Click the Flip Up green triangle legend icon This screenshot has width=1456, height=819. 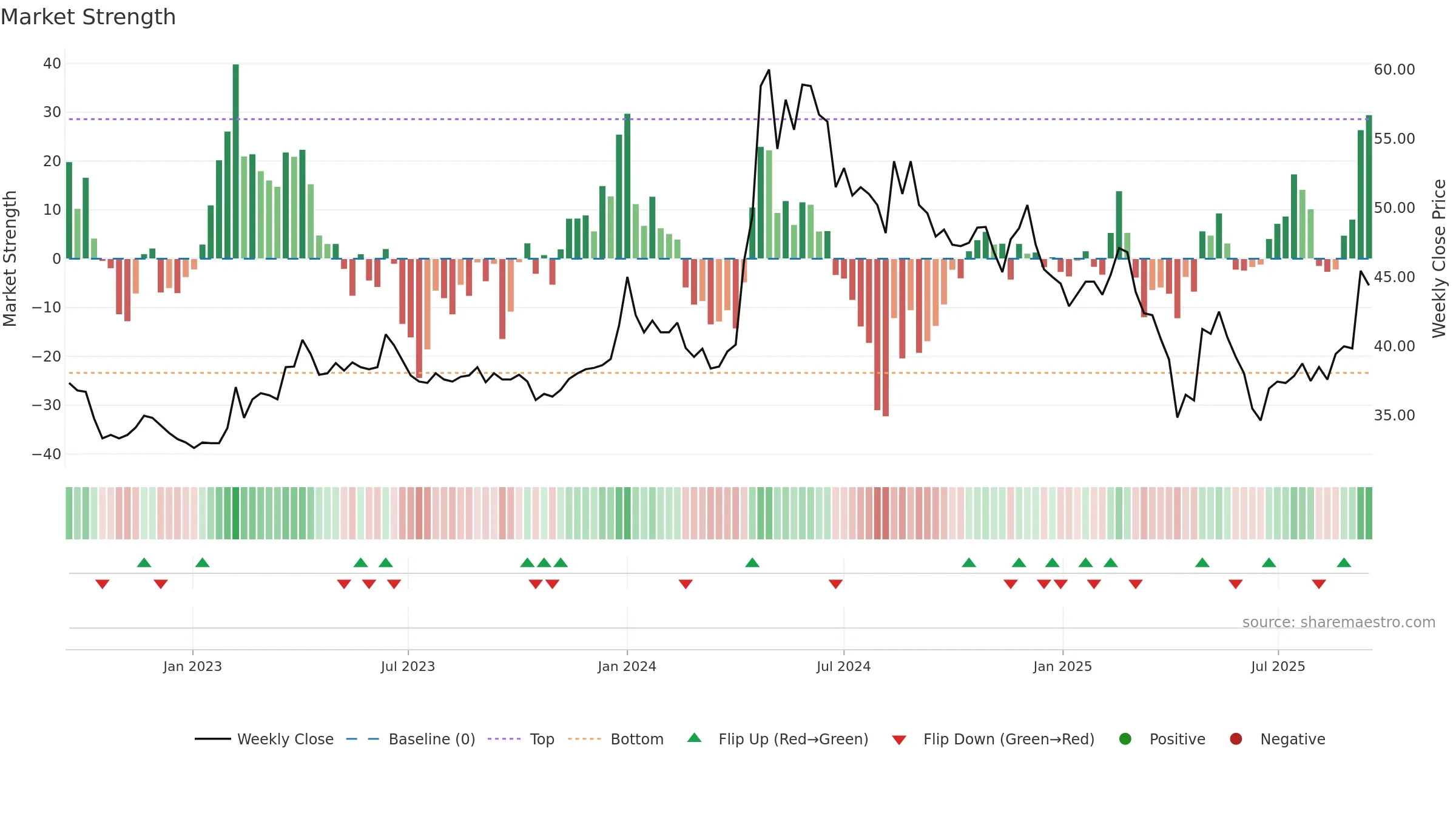[695, 738]
